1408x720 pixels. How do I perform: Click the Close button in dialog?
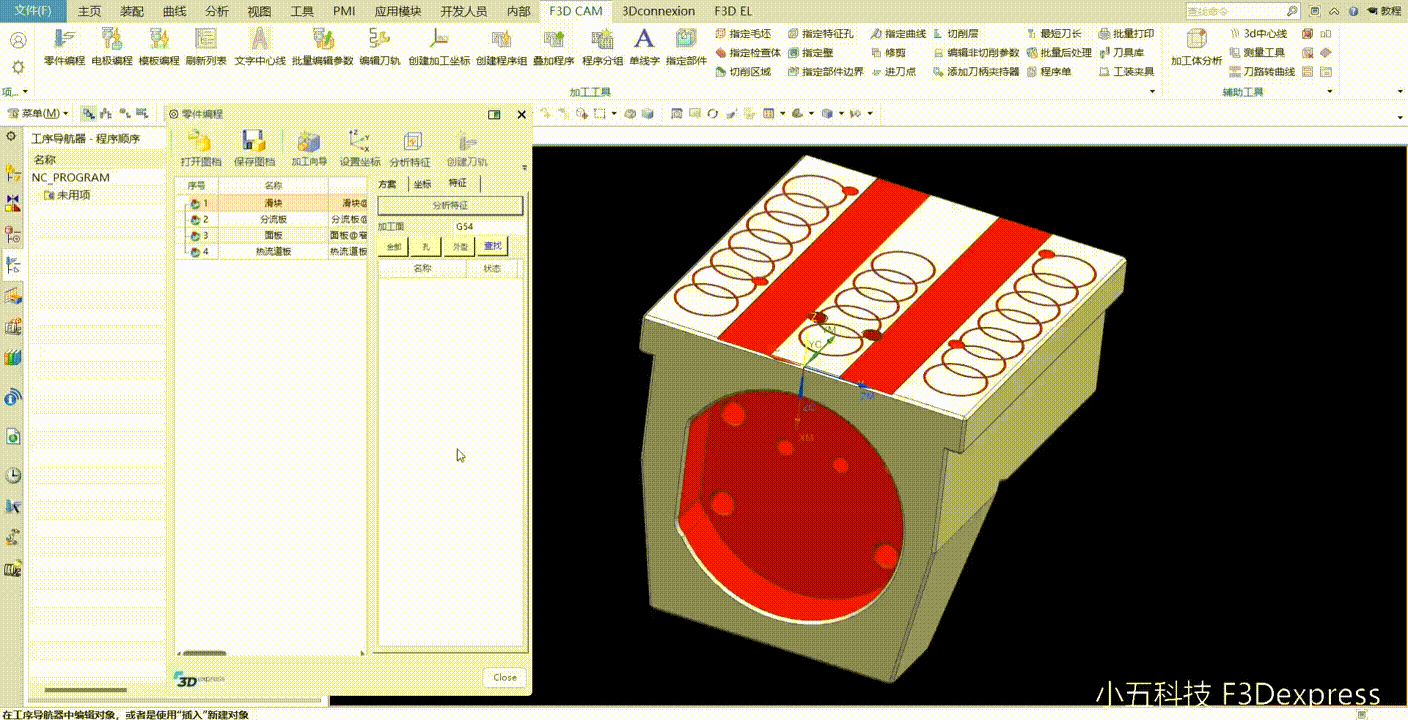(x=505, y=677)
